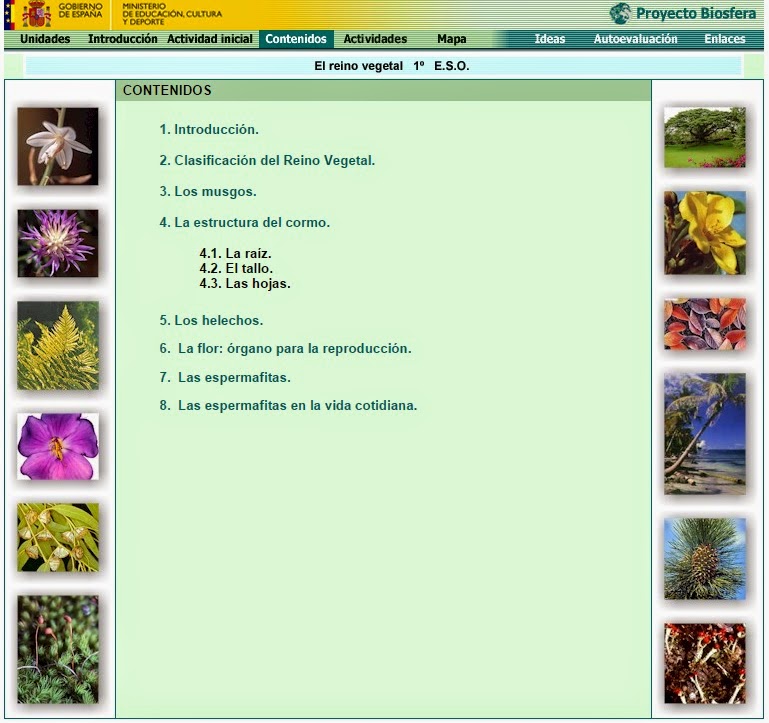Open 2. Clasificación del Reino Vegetal.
769x723 pixels.
click(x=267, y=160)
